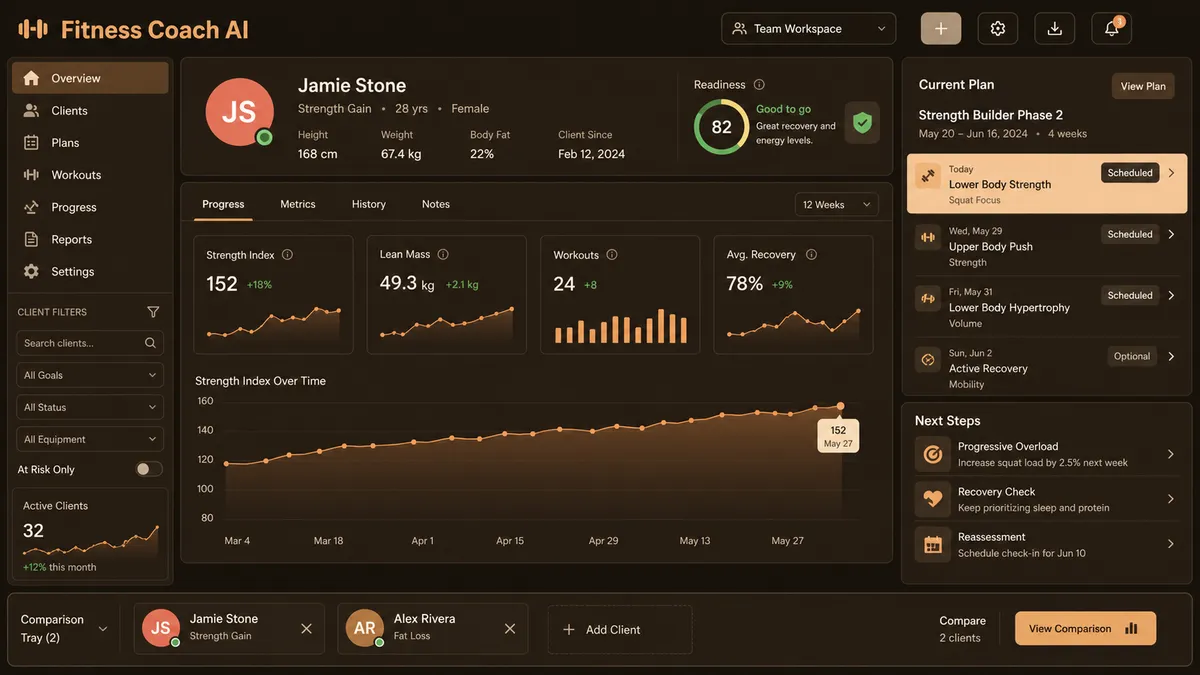Switch to the Notes tab

click(x=436, y=204)
